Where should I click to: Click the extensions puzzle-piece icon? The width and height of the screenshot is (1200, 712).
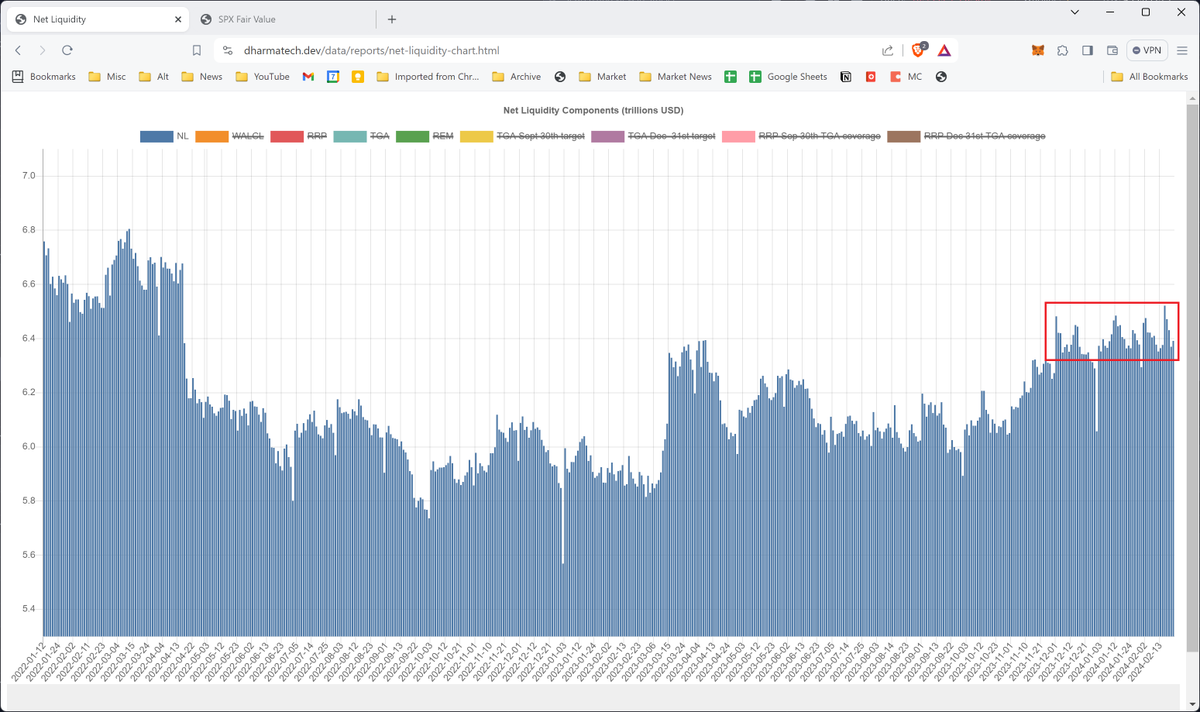pos(1062,50)
